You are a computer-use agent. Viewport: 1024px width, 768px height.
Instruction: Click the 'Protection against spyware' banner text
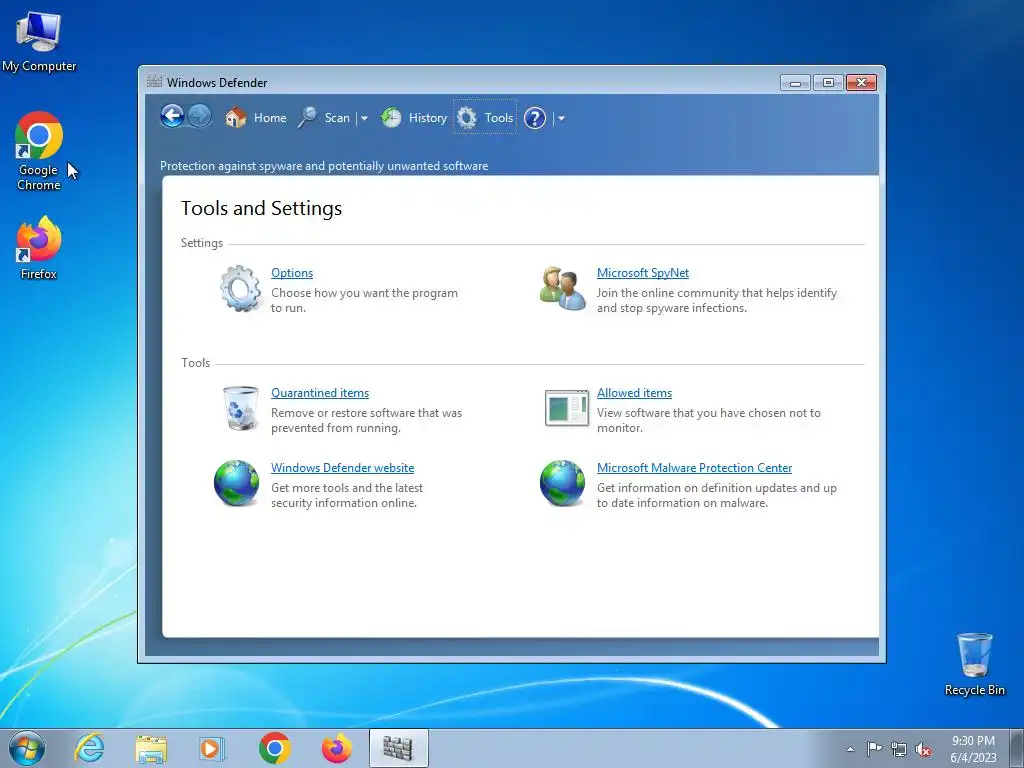(324, 166)
